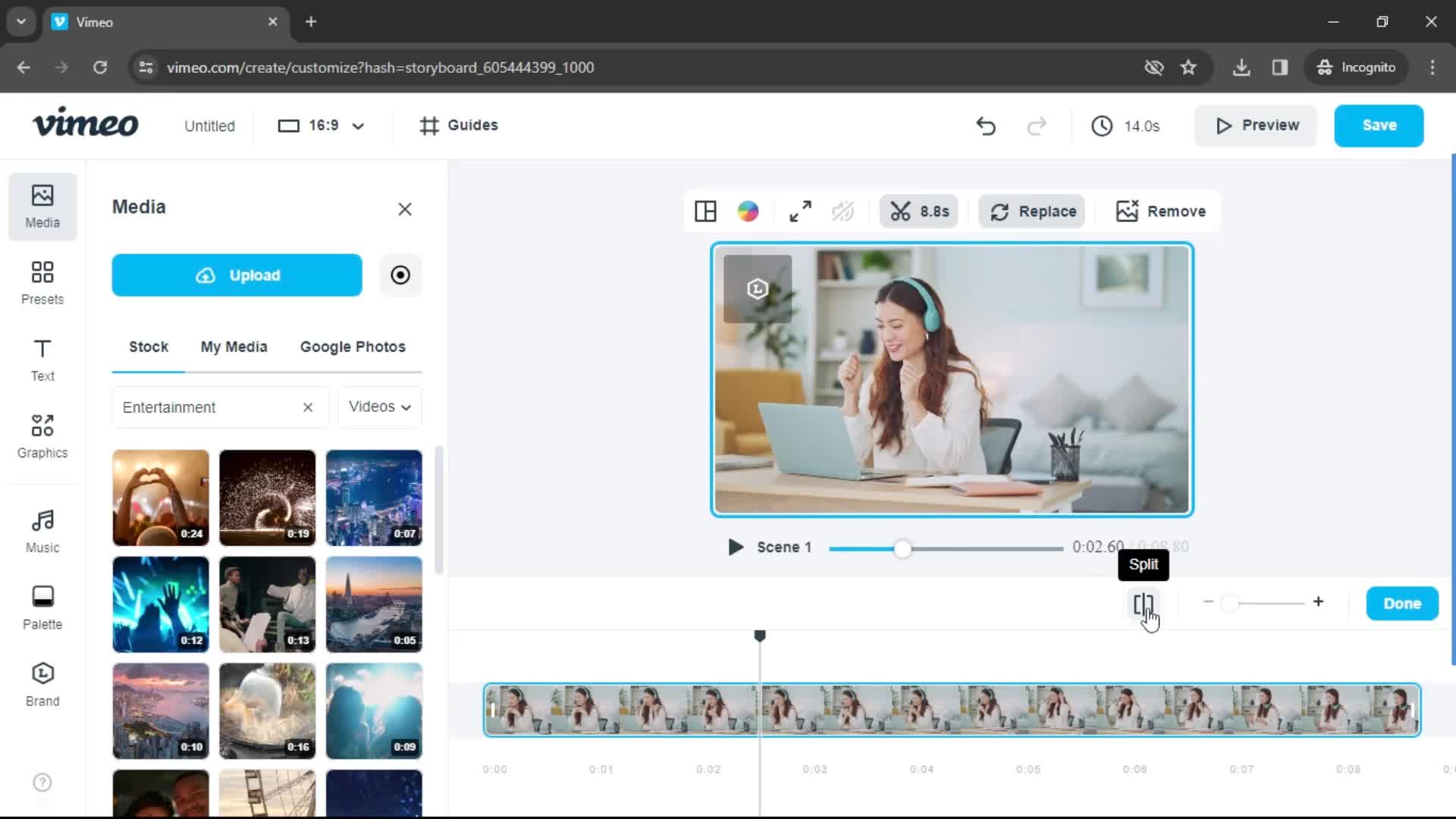Close the Media panel

point(405,209)
